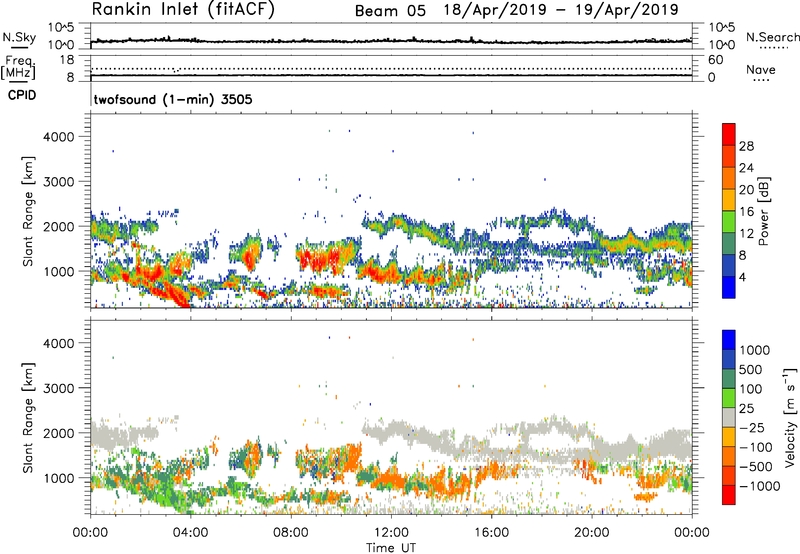Viewport: 800px width, 554px height.
Task: Click velocity scale value 500
Action: click(751, 370)
